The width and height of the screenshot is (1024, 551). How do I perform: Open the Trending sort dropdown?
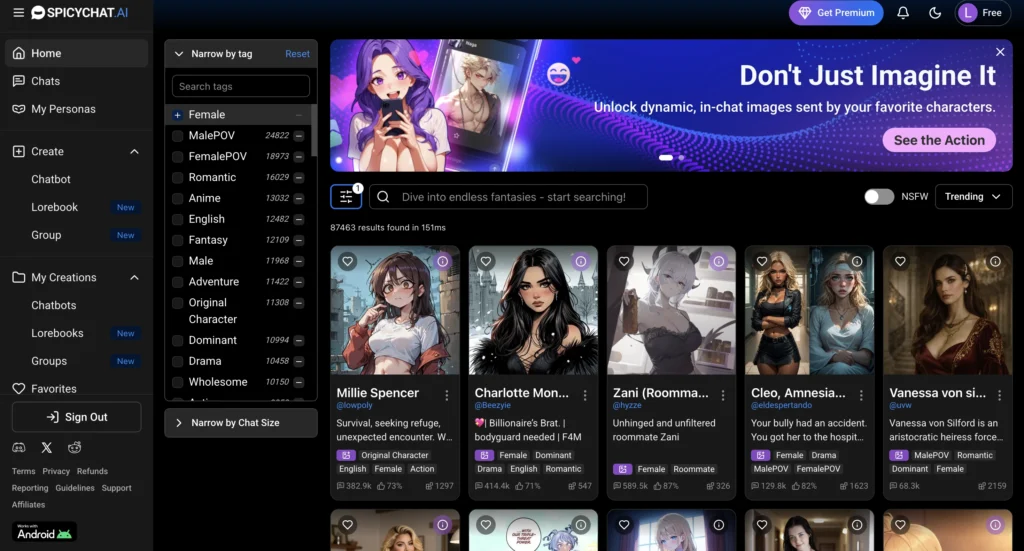pyautogui.click(x=973, y=197)
